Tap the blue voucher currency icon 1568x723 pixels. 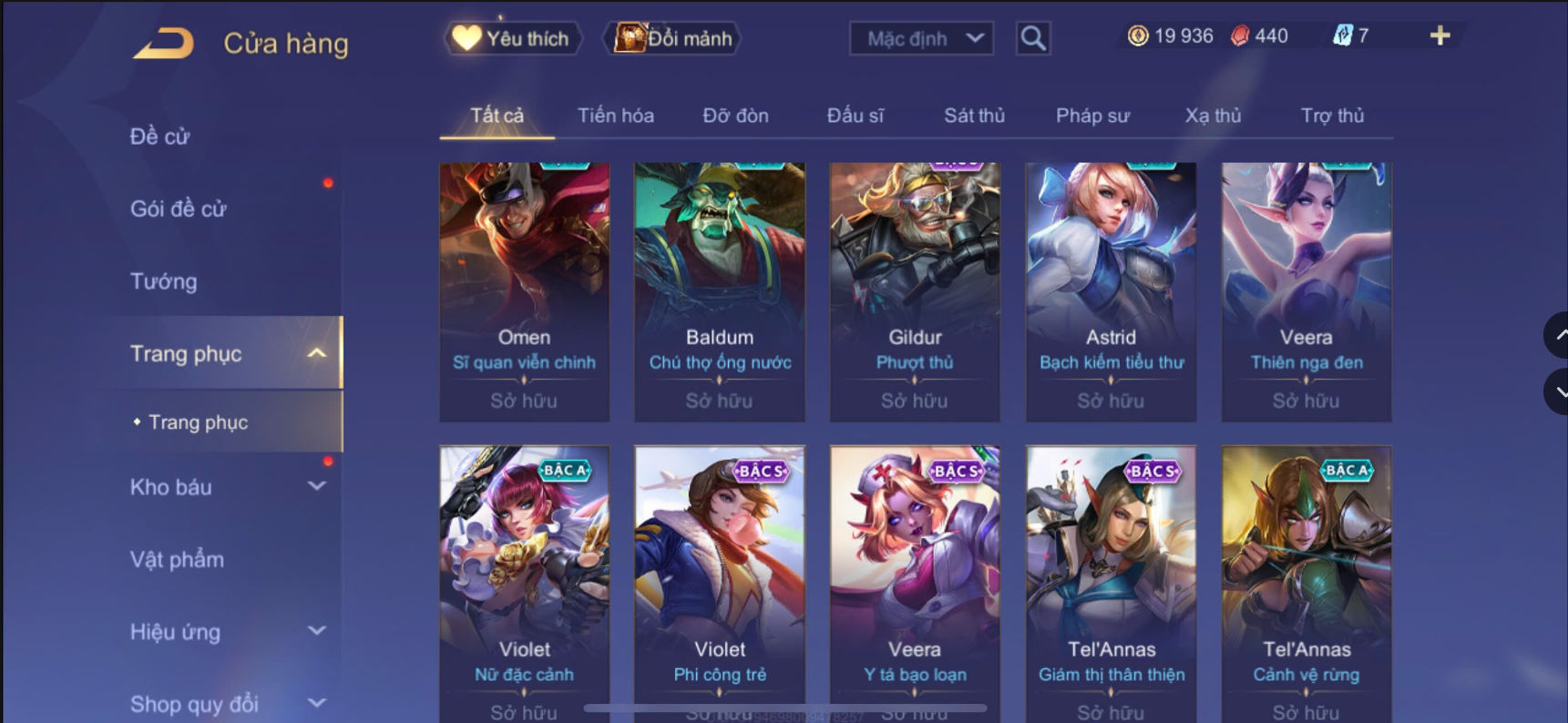(1343, 36)
